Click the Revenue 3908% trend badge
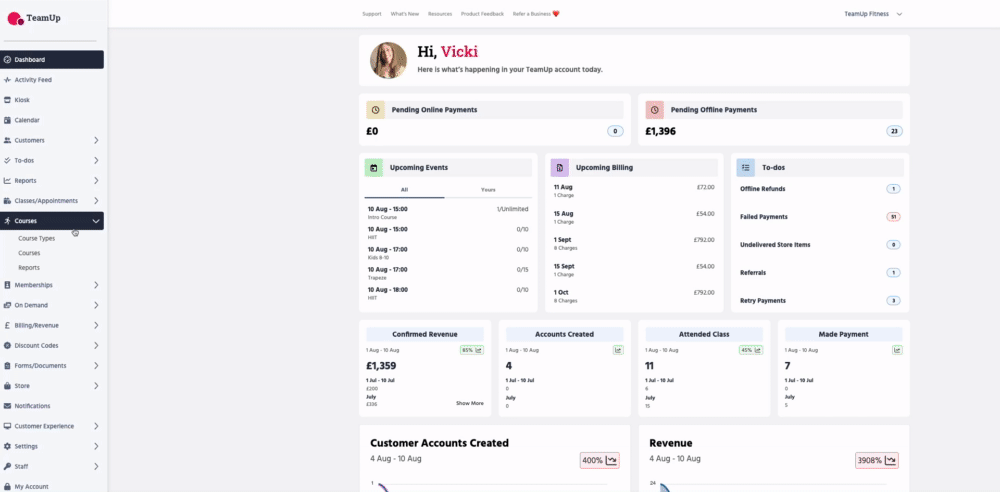Screen dimensions: 1000x492 (x=877, y=461)
